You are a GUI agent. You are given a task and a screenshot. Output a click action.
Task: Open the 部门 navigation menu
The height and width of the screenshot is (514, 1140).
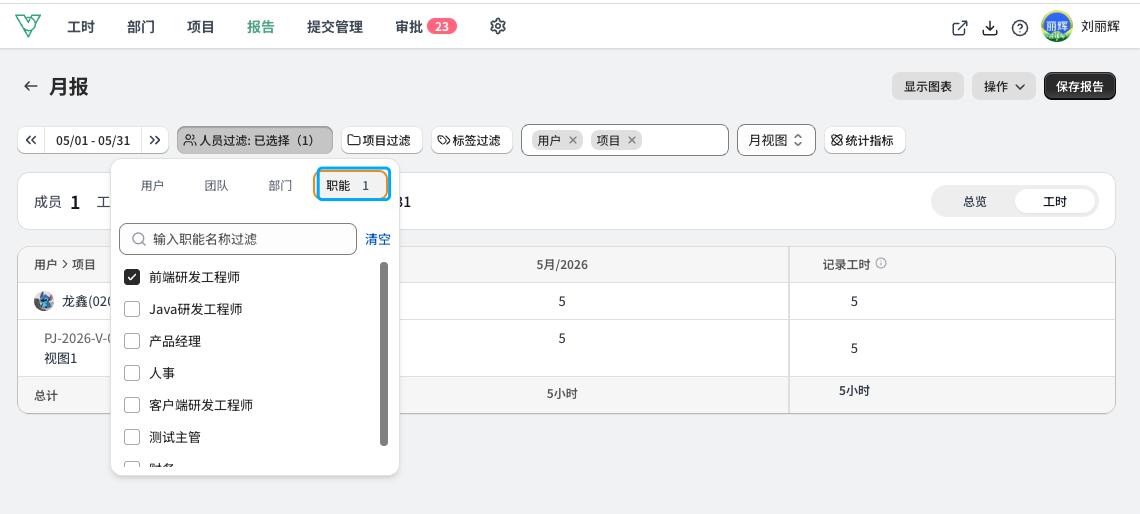[x=140, y=27]
